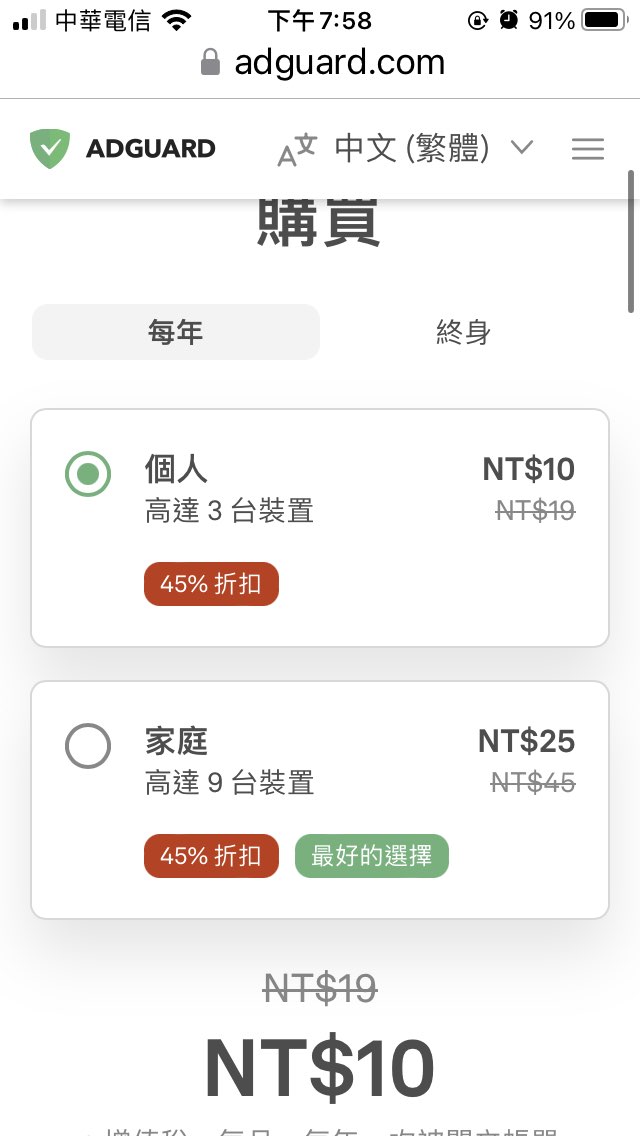The image size is (640, 1136).
Task: Tap the lock icon in address bar
Action: pos(210,63)
